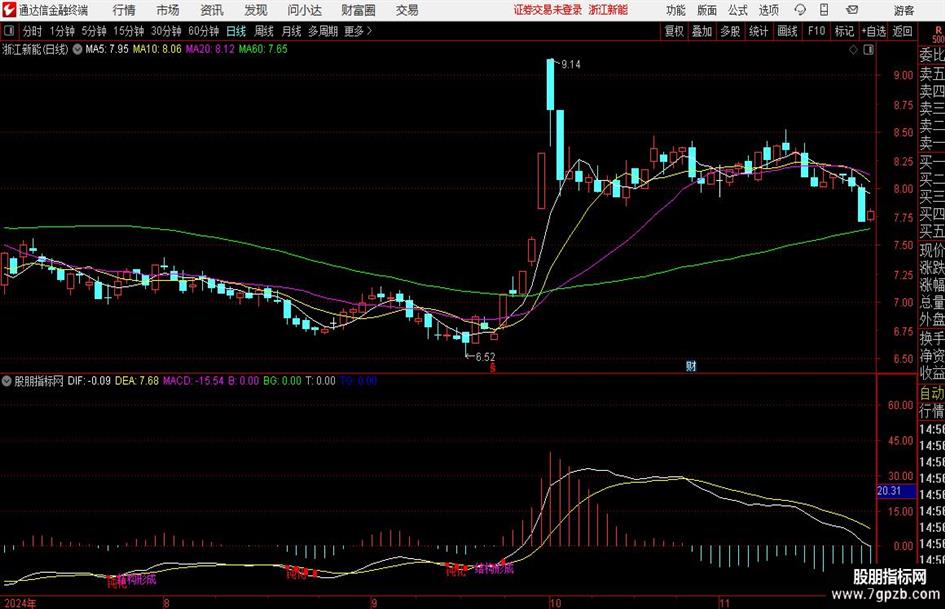Click the MA5: 7.95 label
The height and width of the screenshot is (609, 945).
pyautogui.click(x=107, y=49)
